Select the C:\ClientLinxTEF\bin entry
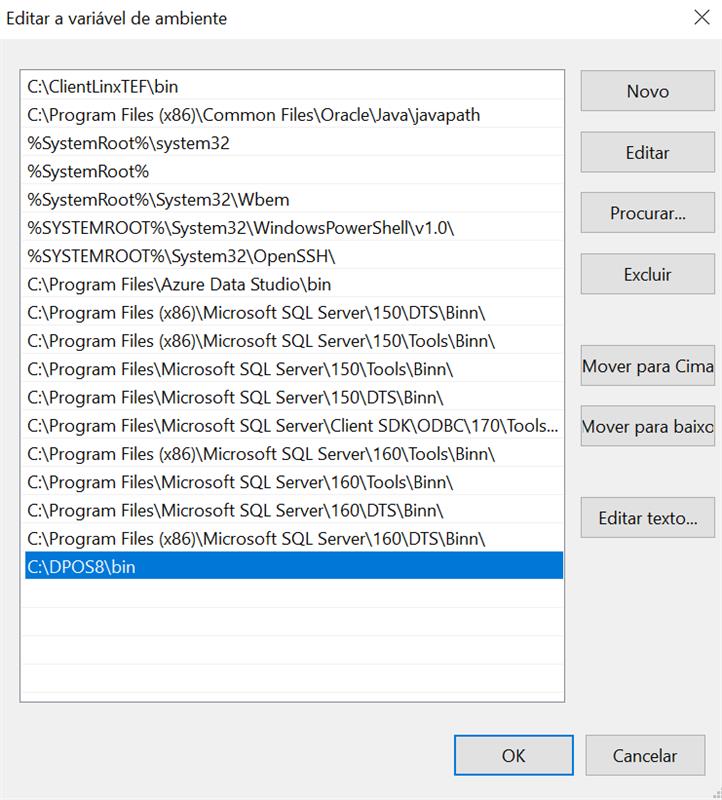 coord(103,87)
